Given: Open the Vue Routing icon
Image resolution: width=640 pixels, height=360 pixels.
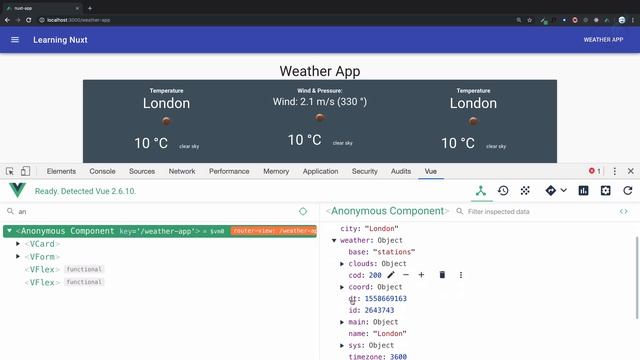Looking at the screenshot, I should point(551,191).
